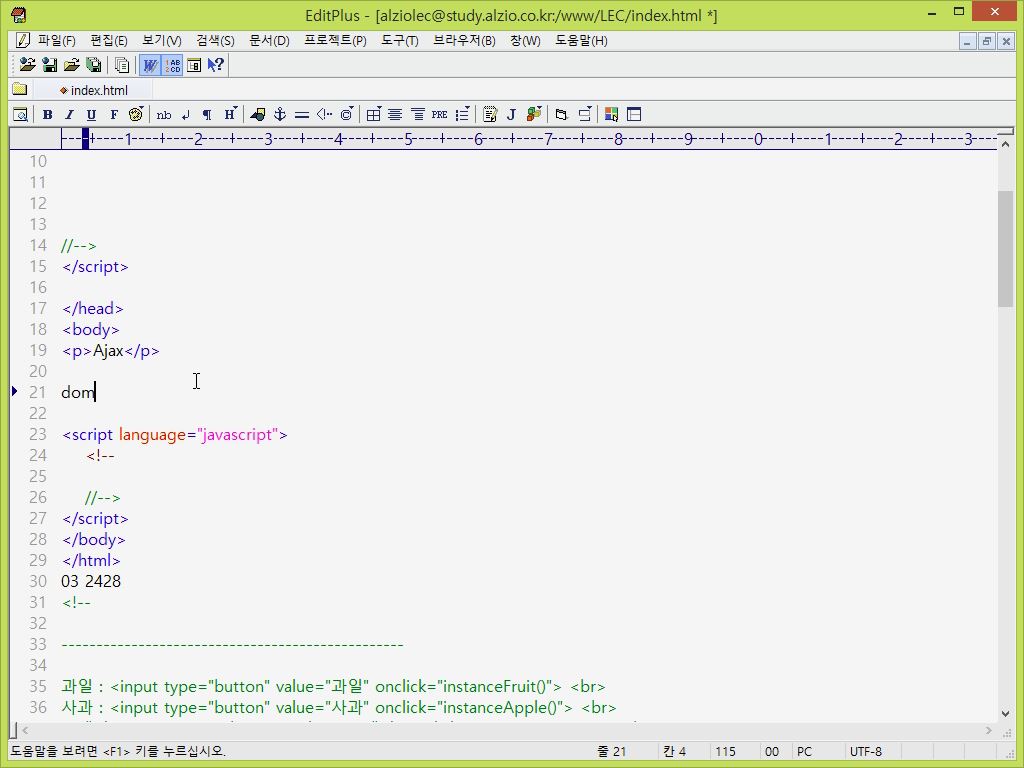The width and height of the screenshot is (1024, 768).
Task: Open the Heading H dropdown
Action: pyautogui.click(x=230, y=114)
